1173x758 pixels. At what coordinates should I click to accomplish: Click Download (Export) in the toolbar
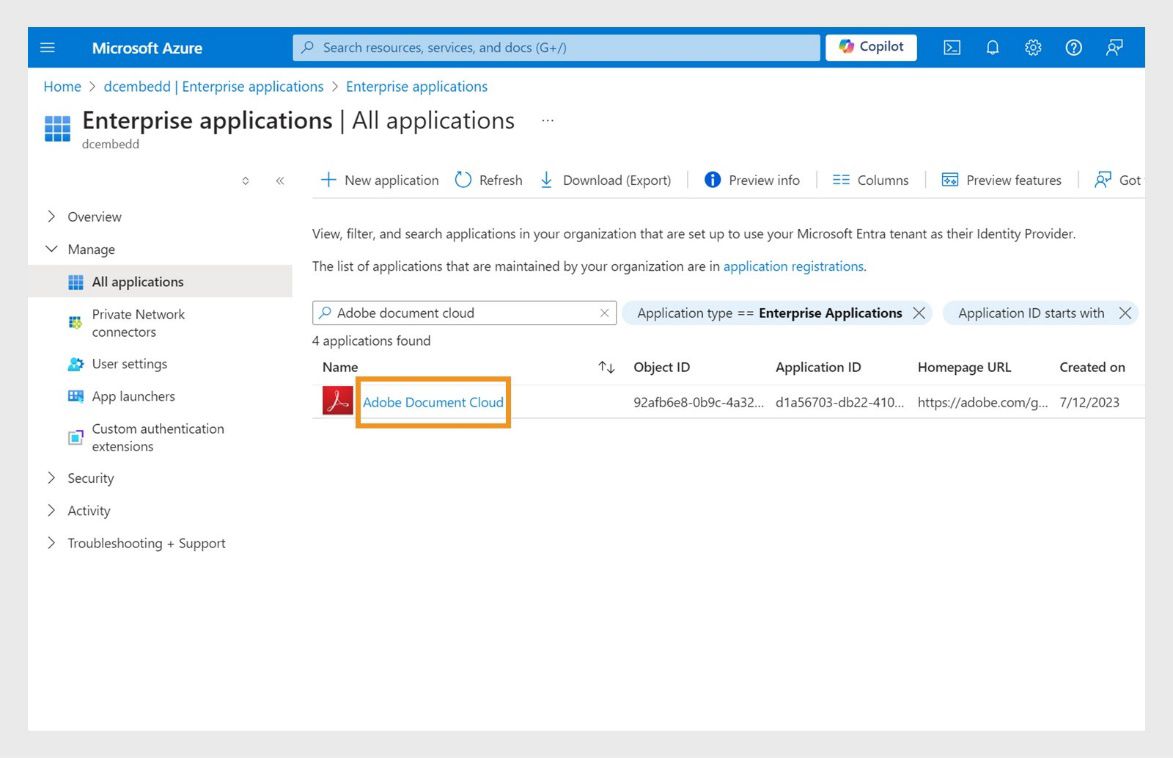(608, 180)
